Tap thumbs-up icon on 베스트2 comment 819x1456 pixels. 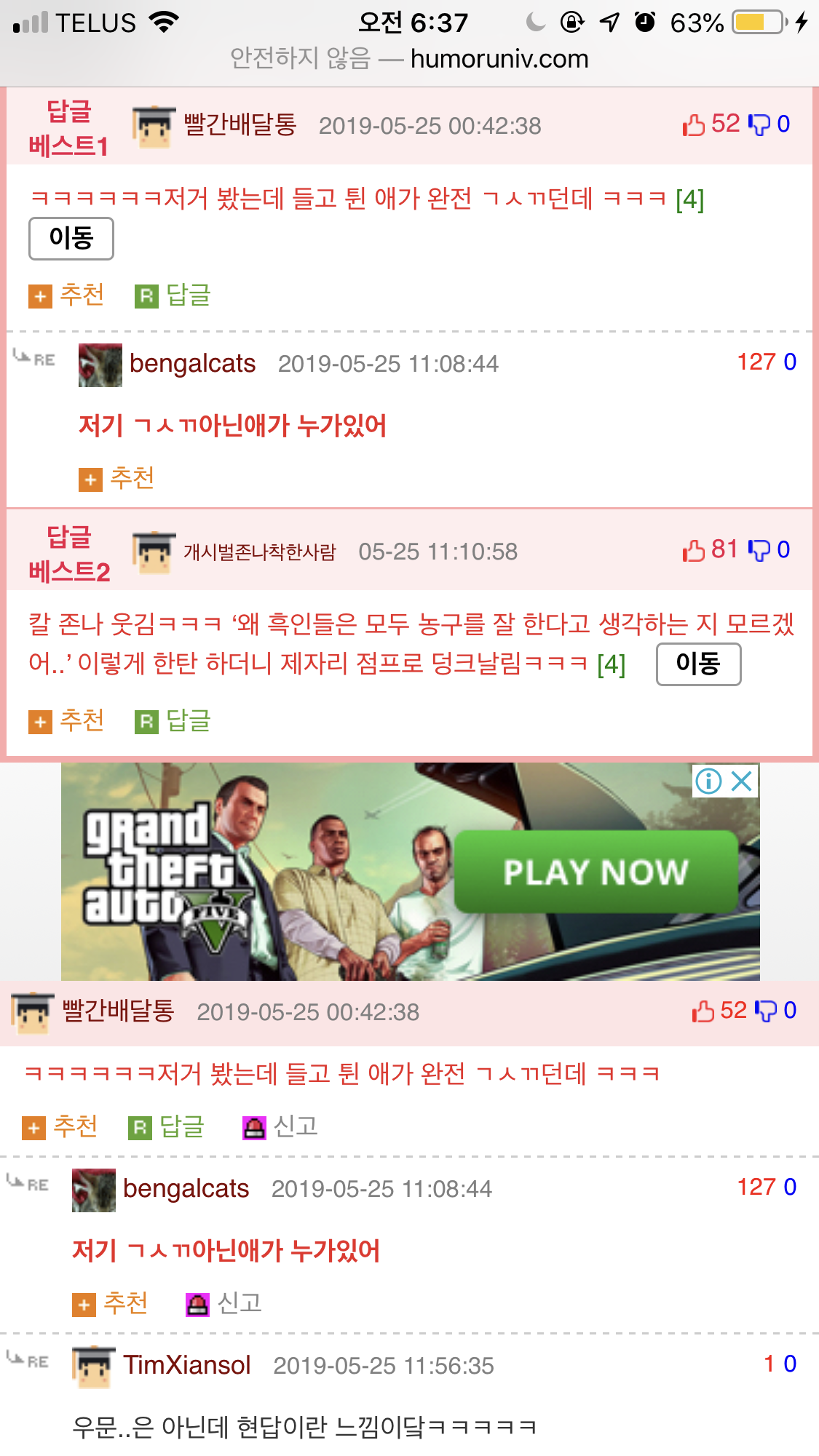(x=694, y=551)
